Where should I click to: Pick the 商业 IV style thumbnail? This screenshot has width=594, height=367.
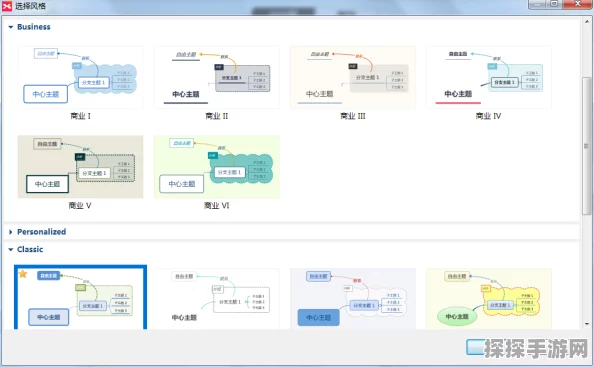point(489,78)
